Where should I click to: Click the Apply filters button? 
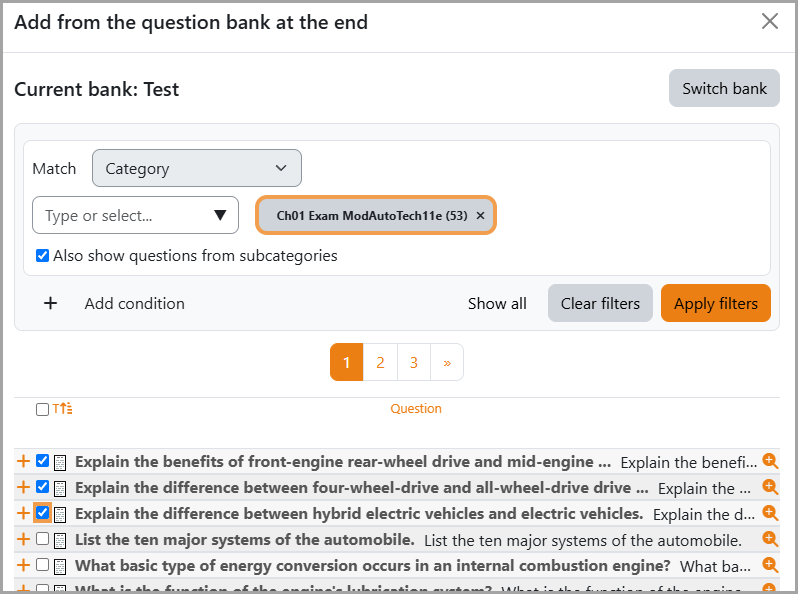click(x=716, y=303)
